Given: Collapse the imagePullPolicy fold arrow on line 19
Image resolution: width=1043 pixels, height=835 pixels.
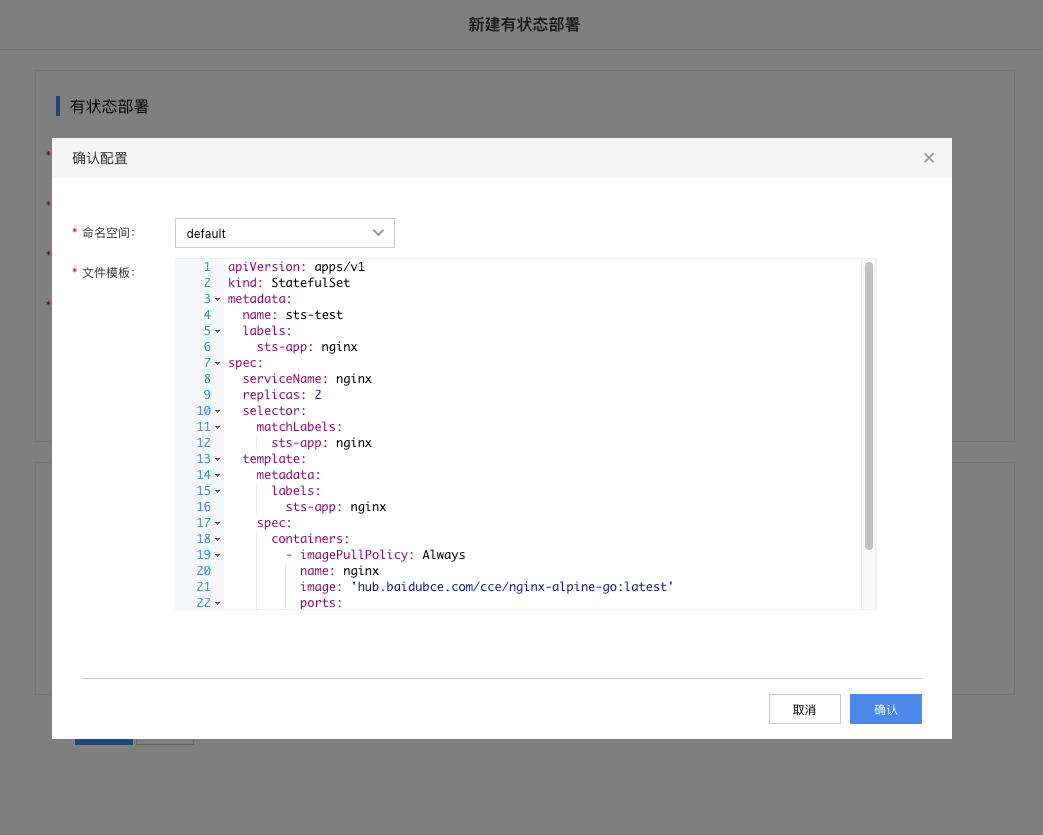Looking at the screenshot, I should 218,555.
